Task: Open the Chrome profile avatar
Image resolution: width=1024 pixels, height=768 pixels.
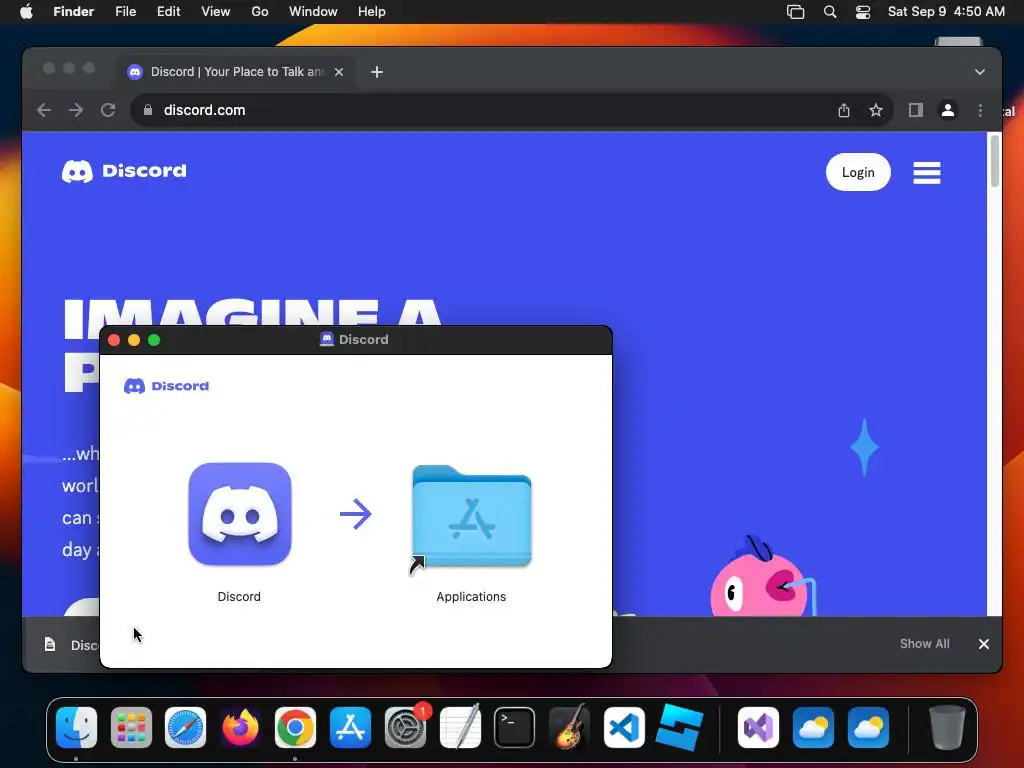Action: [948, 110]
